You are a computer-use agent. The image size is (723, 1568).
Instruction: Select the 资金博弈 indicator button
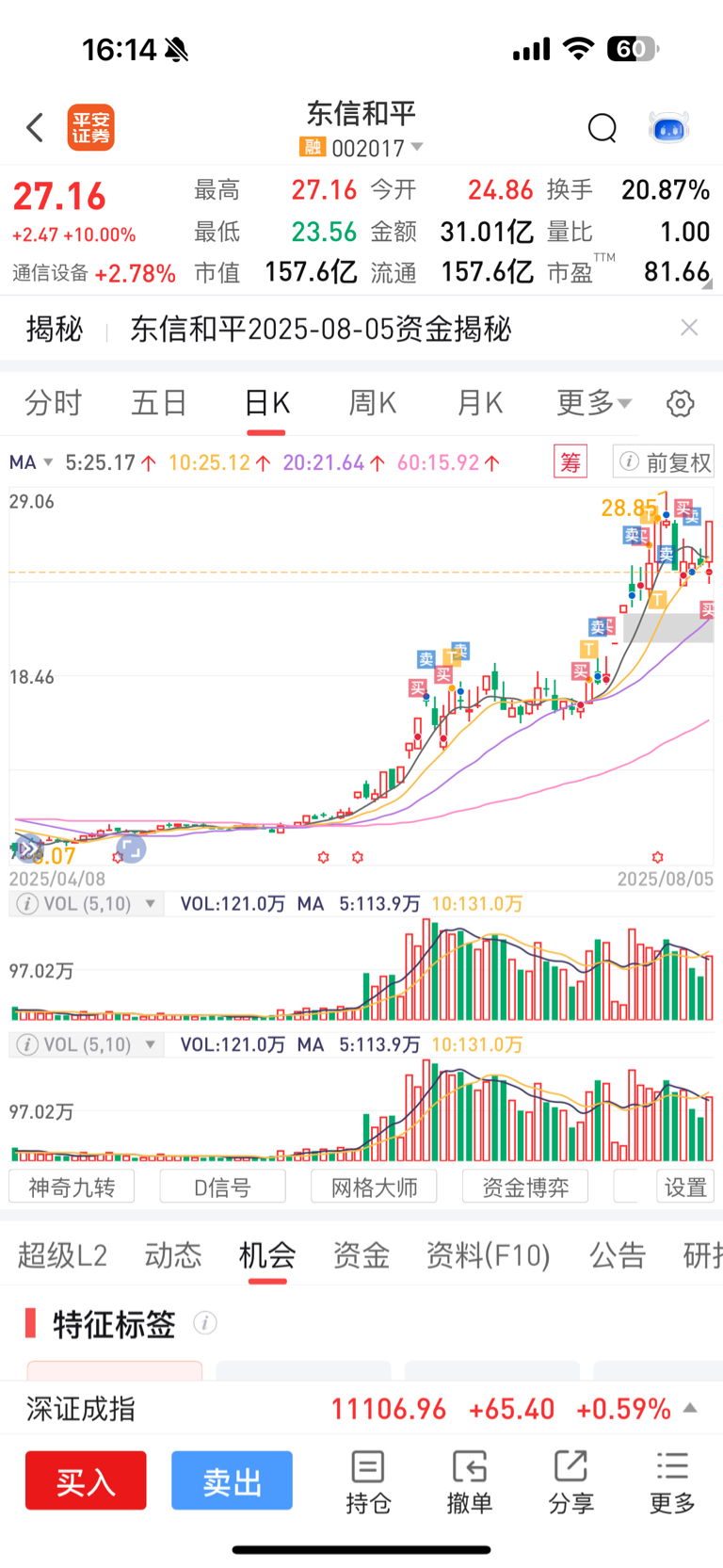pyautogui.click(x=525, y=1187)
